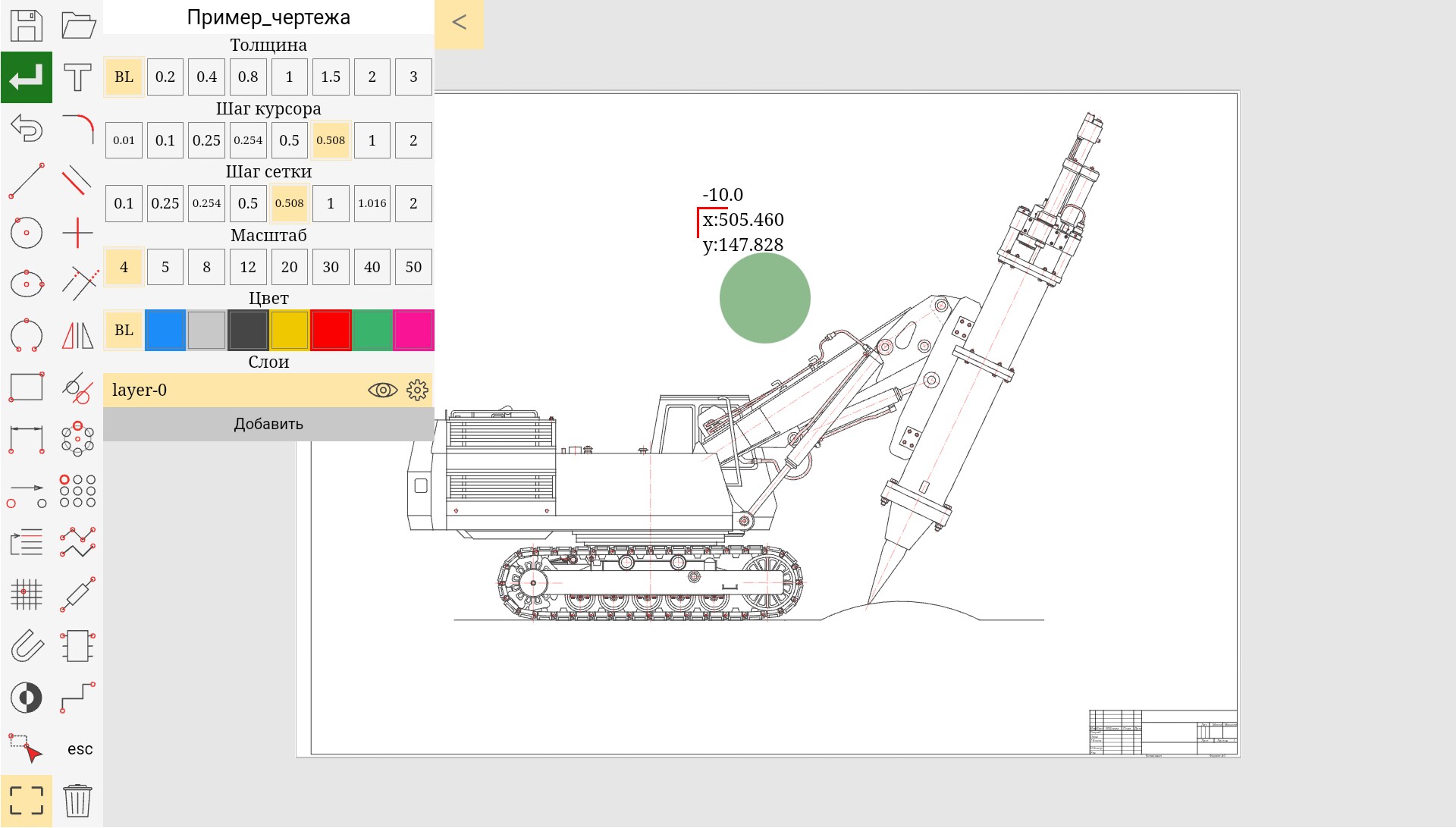Collapse the settings panel with arrow
This screenshot has height=828, width=1456.
click(459, 23)
